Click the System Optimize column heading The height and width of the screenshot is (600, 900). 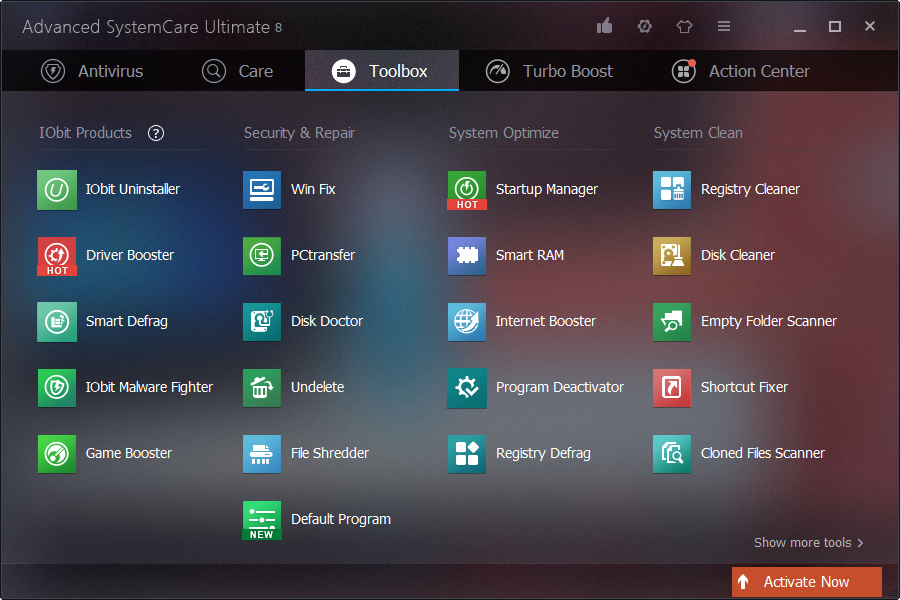click(503, 133)
